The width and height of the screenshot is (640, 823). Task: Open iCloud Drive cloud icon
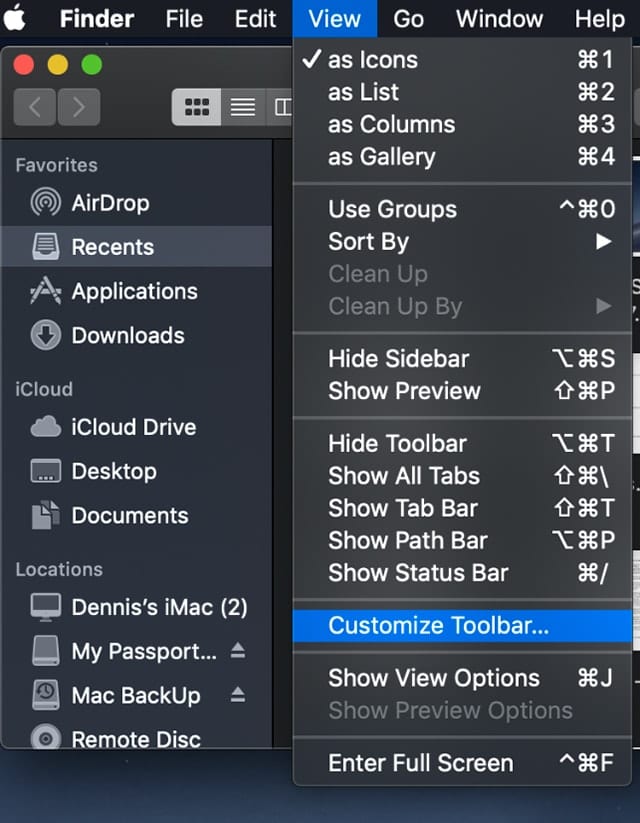pos(45,427)
